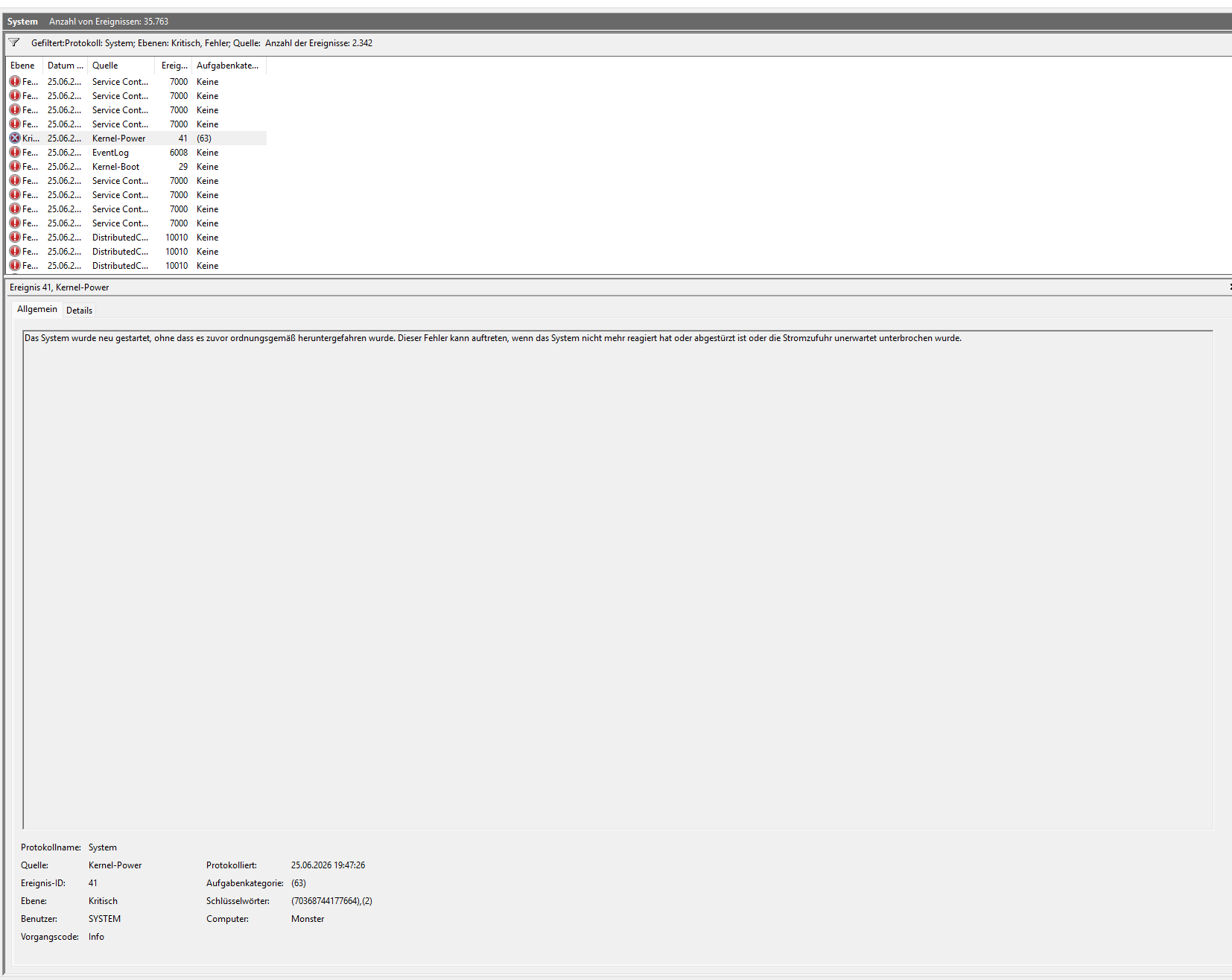The height and width of the screenshot is (980, 1232).
Task: Sort by the Quelle column header
Action: [121, 66]
